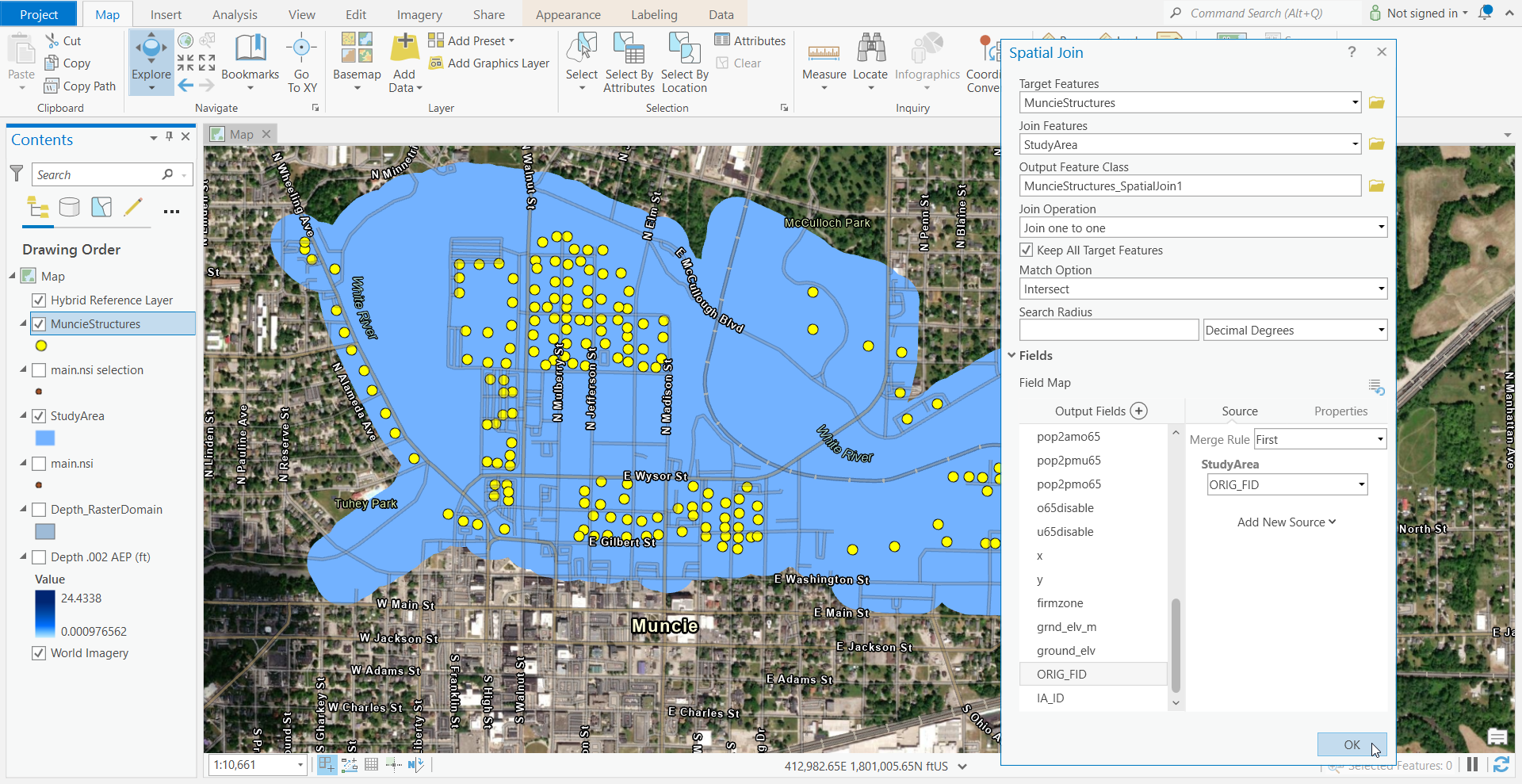Click Add Graphics Layer
The image size is (1522, 784).
tap(489, 63)
